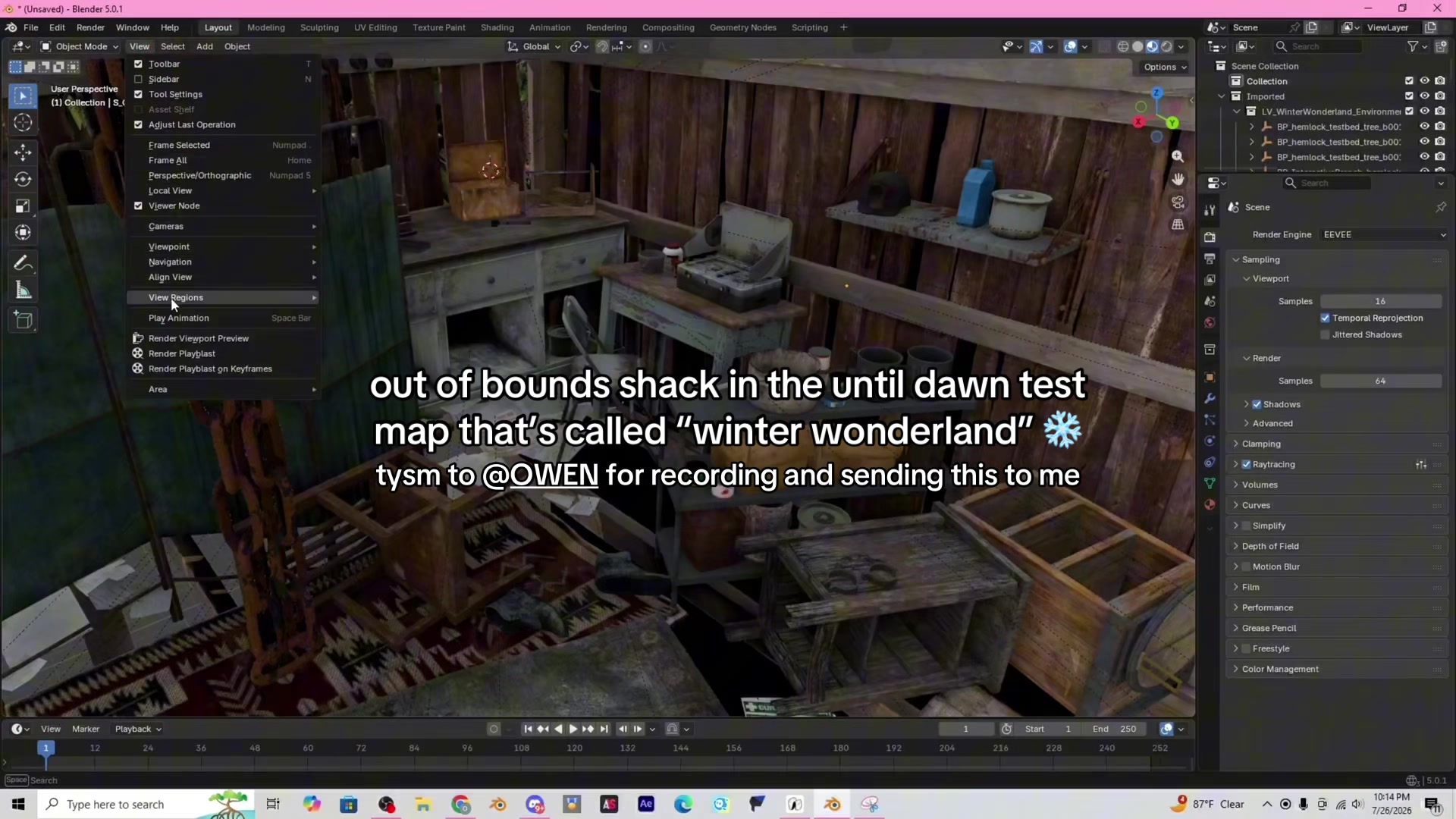Select the Annotate tool
Image resolution: width=1456 pixels, height=819 pixels.
tap(23, 263)
